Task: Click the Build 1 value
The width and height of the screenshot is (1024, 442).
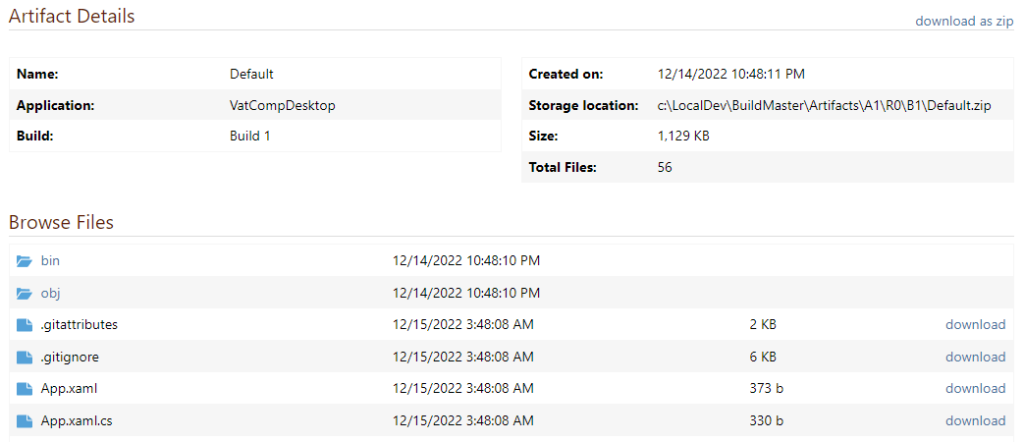Action: point(250,136)
